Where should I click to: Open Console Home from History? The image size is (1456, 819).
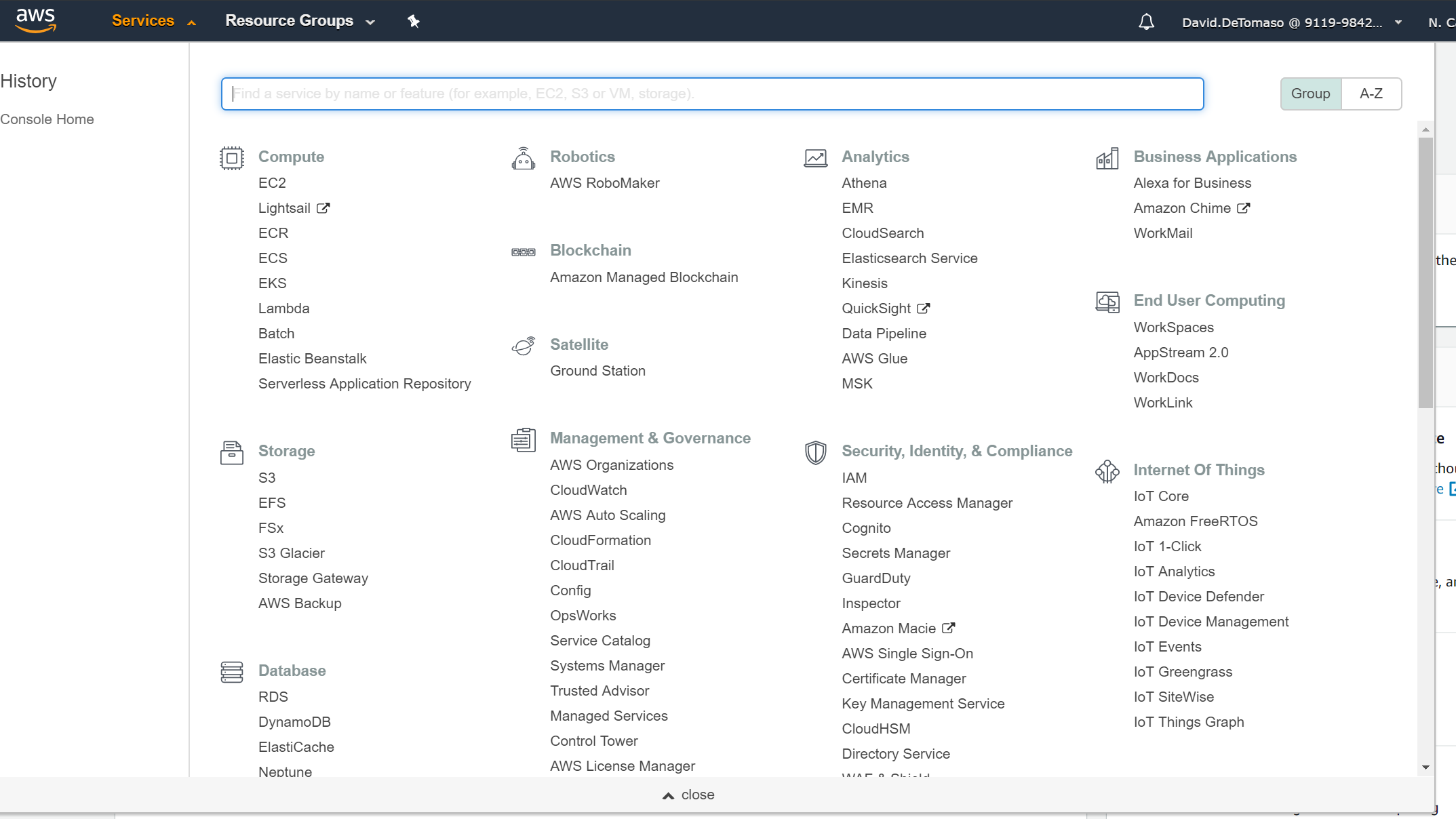(47, 119)
